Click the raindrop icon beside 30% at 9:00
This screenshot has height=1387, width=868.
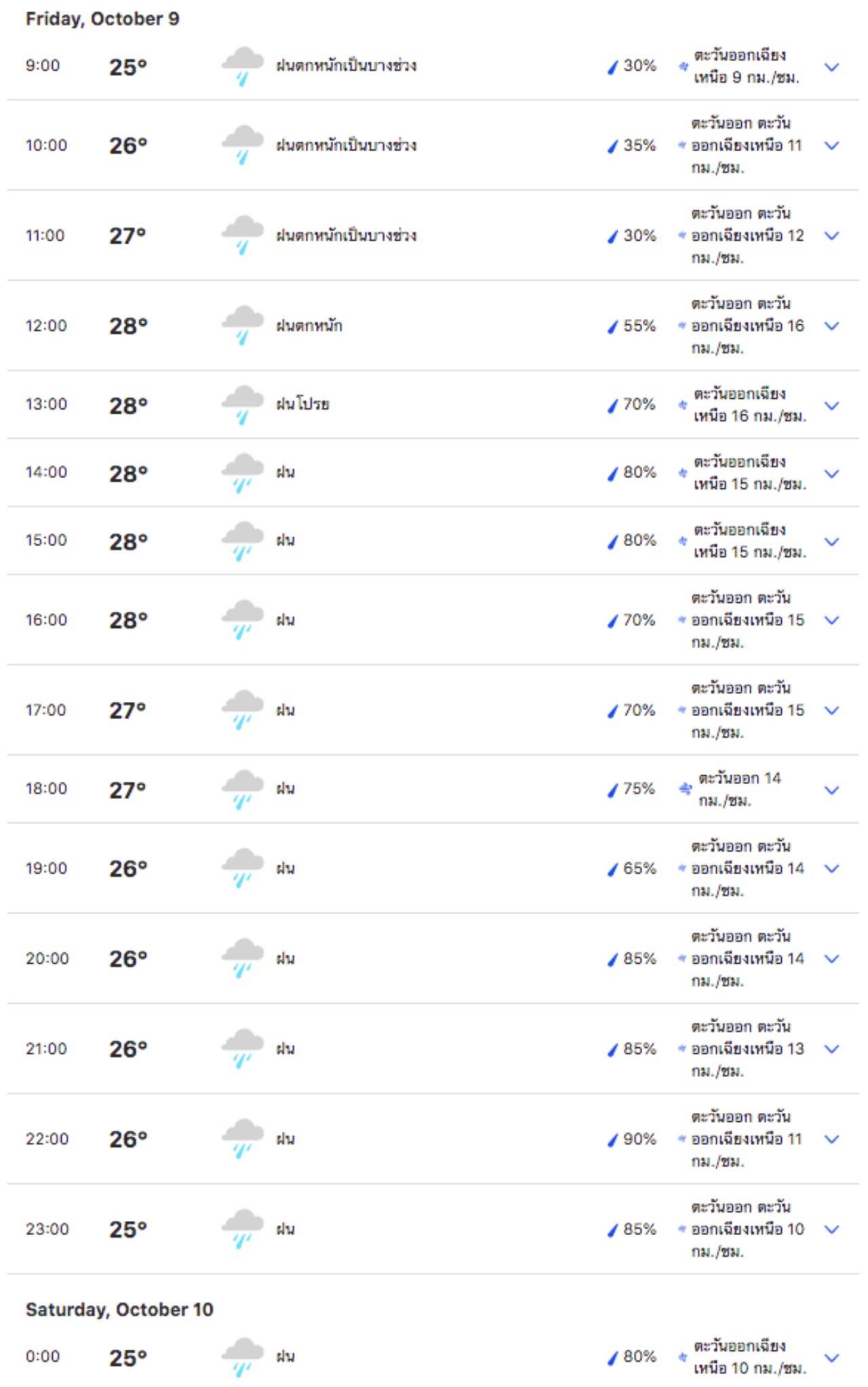612,66
